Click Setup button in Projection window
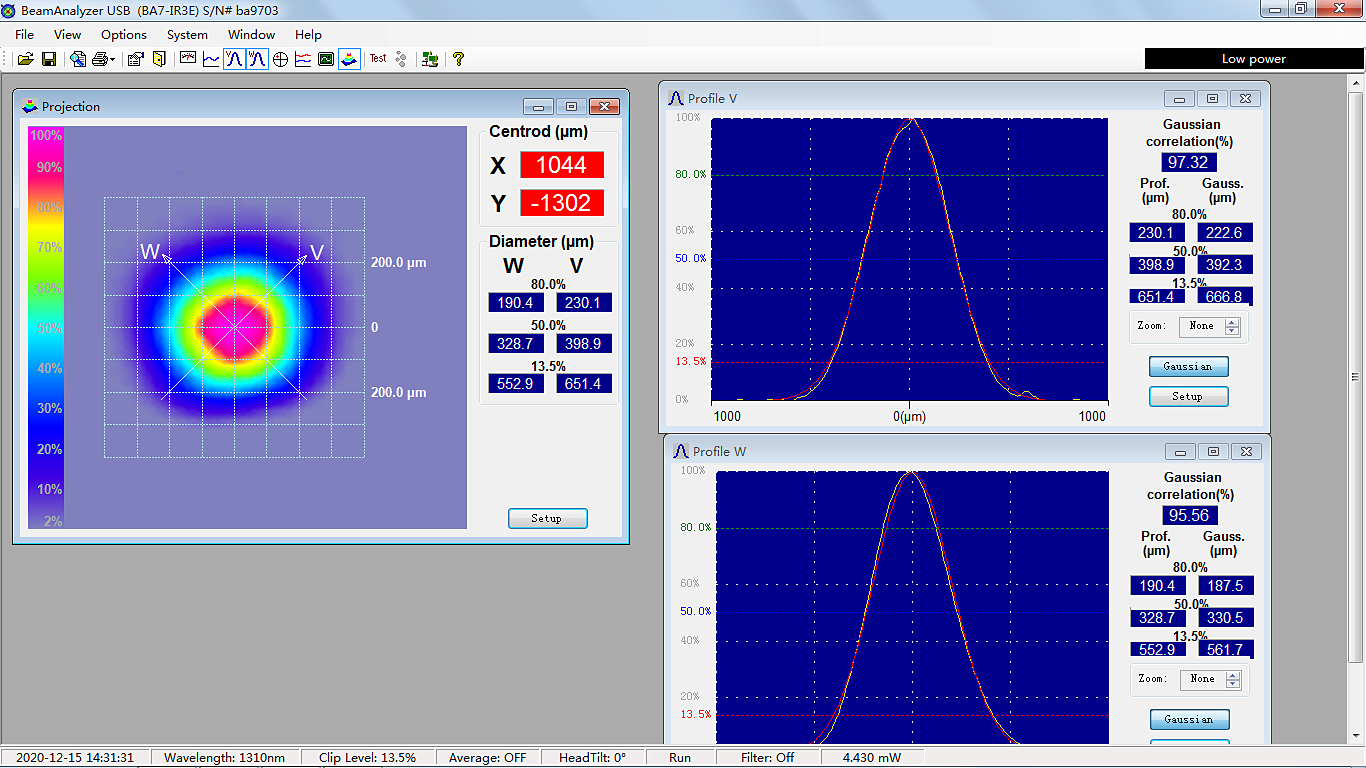Image resolution: width=1366 pixels, height=768 pixels. coord(547,518)
